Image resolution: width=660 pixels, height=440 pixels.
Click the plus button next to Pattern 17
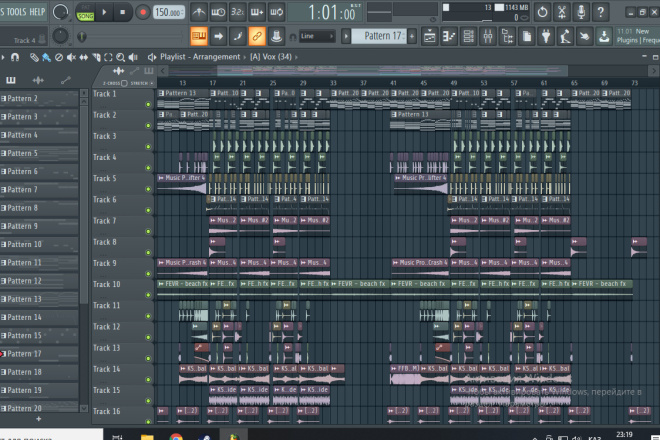pyautogui.click(x=412, y=36)
